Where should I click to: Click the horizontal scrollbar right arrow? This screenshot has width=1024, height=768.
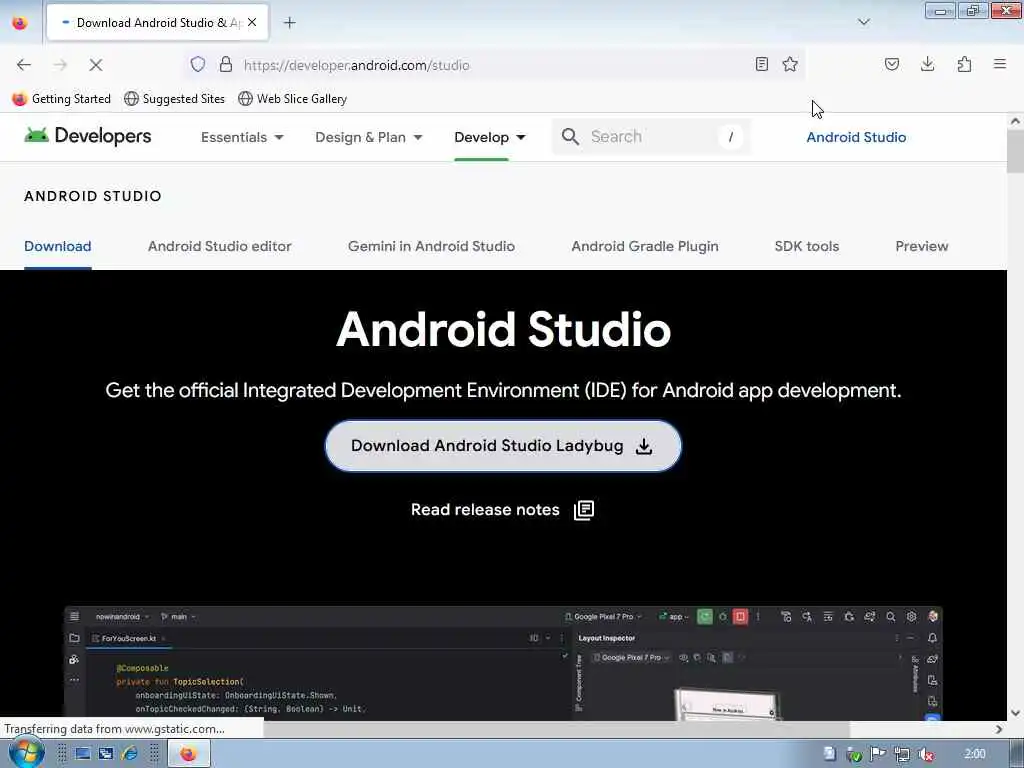pos(999,729)
